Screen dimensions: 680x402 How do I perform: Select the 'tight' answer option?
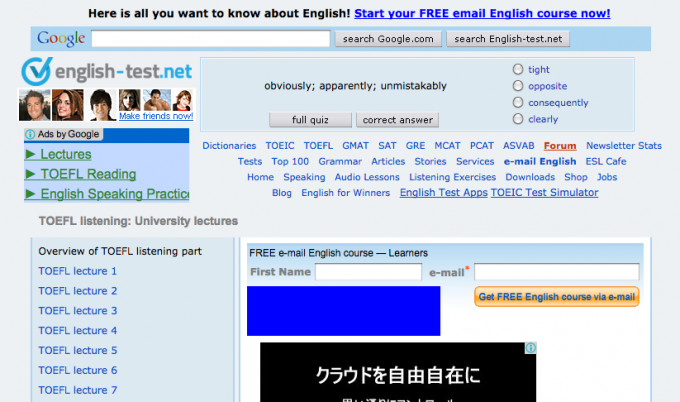click(x=518, y=69)
